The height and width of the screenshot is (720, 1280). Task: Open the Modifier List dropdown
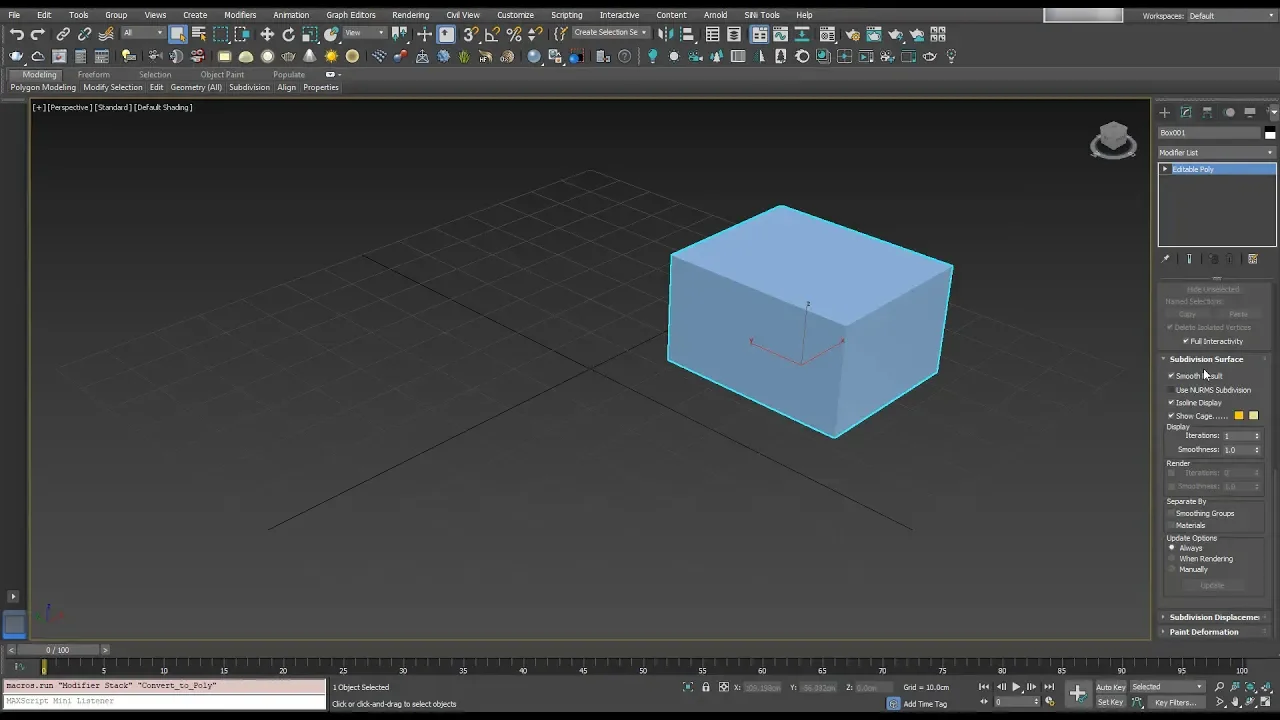[x=1216, y=153]
